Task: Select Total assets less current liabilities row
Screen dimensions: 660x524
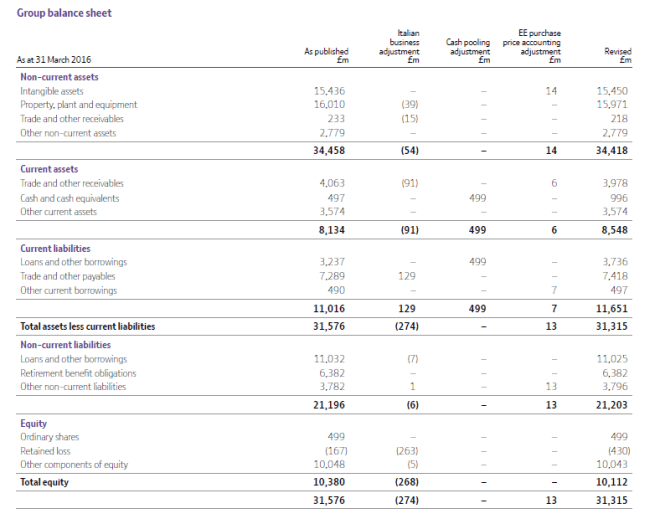Action: pyautogui.click(x=87, y=326)
